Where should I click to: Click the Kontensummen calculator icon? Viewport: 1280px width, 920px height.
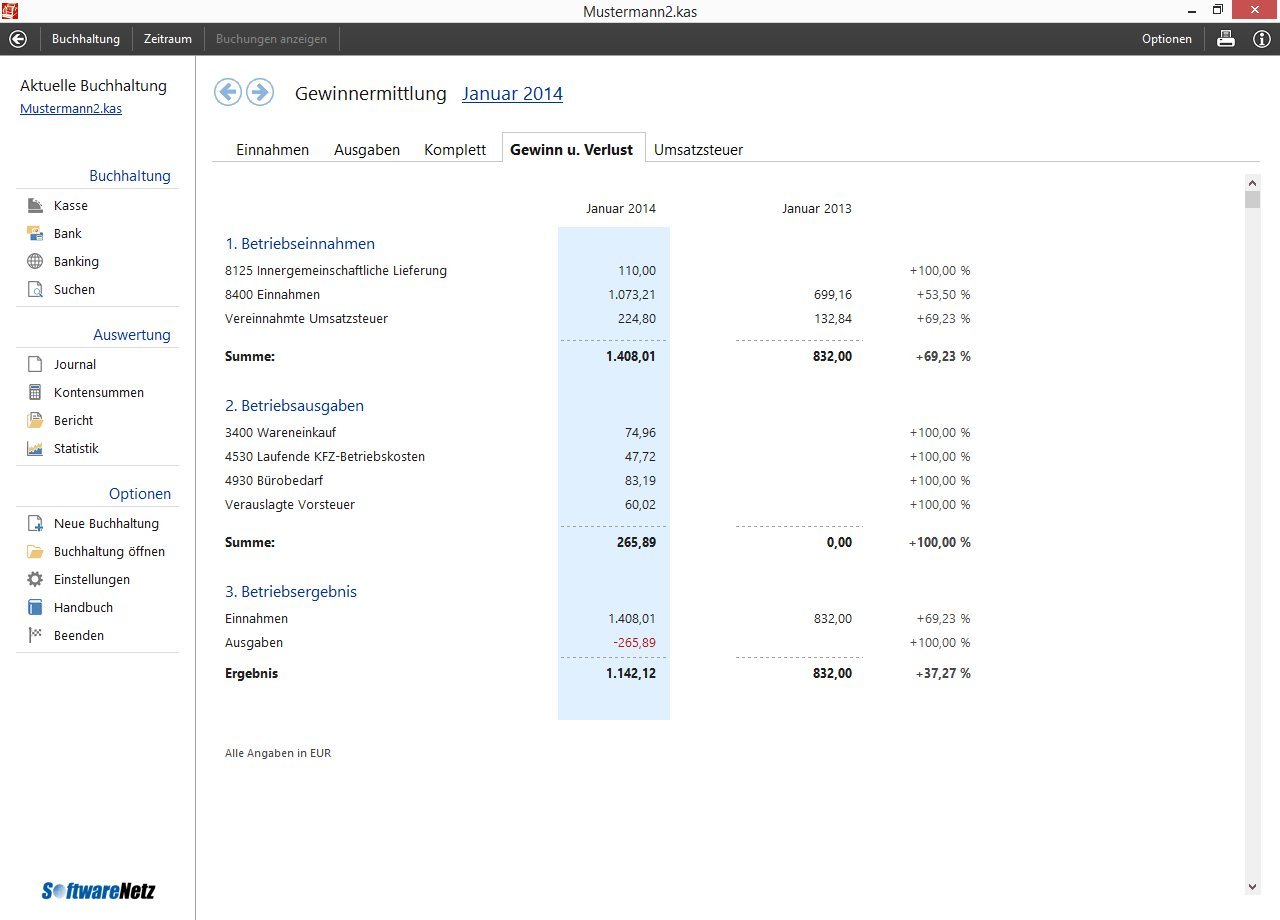[35, 392]
